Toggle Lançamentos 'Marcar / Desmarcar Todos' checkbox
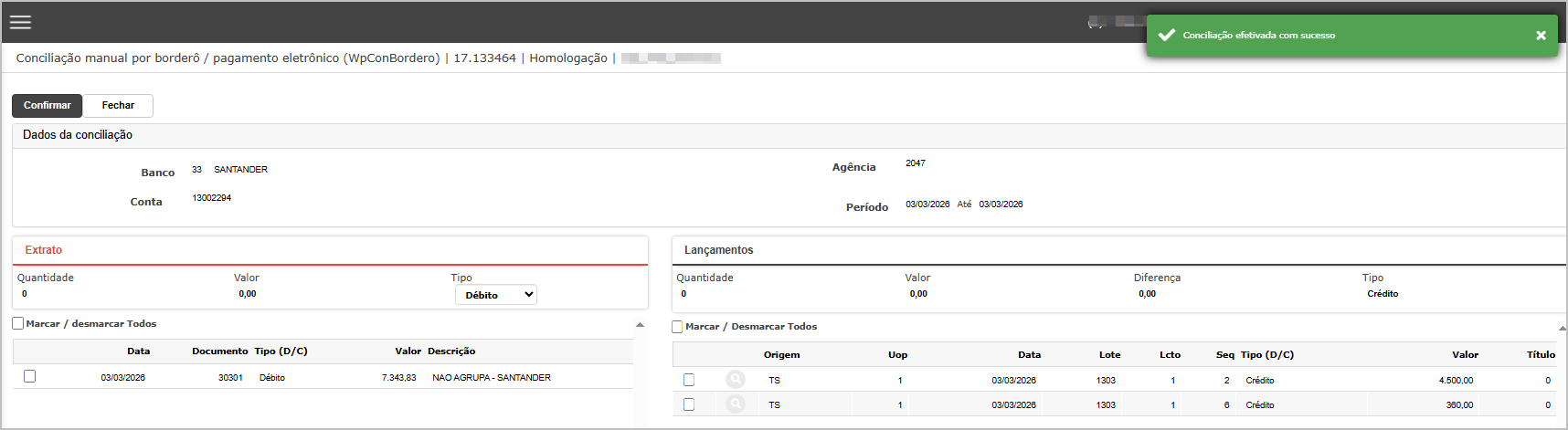This screenshot has width=1568, height=430. coord(678,327)
